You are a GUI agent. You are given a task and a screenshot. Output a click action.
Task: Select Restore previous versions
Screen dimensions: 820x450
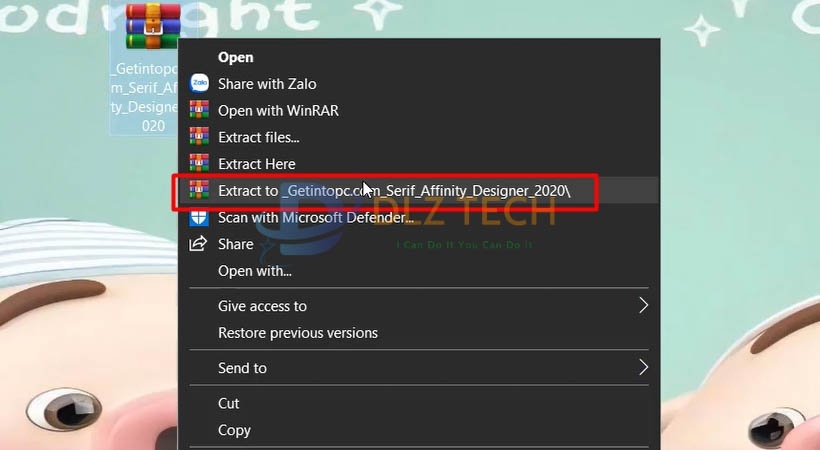point(418,333)
